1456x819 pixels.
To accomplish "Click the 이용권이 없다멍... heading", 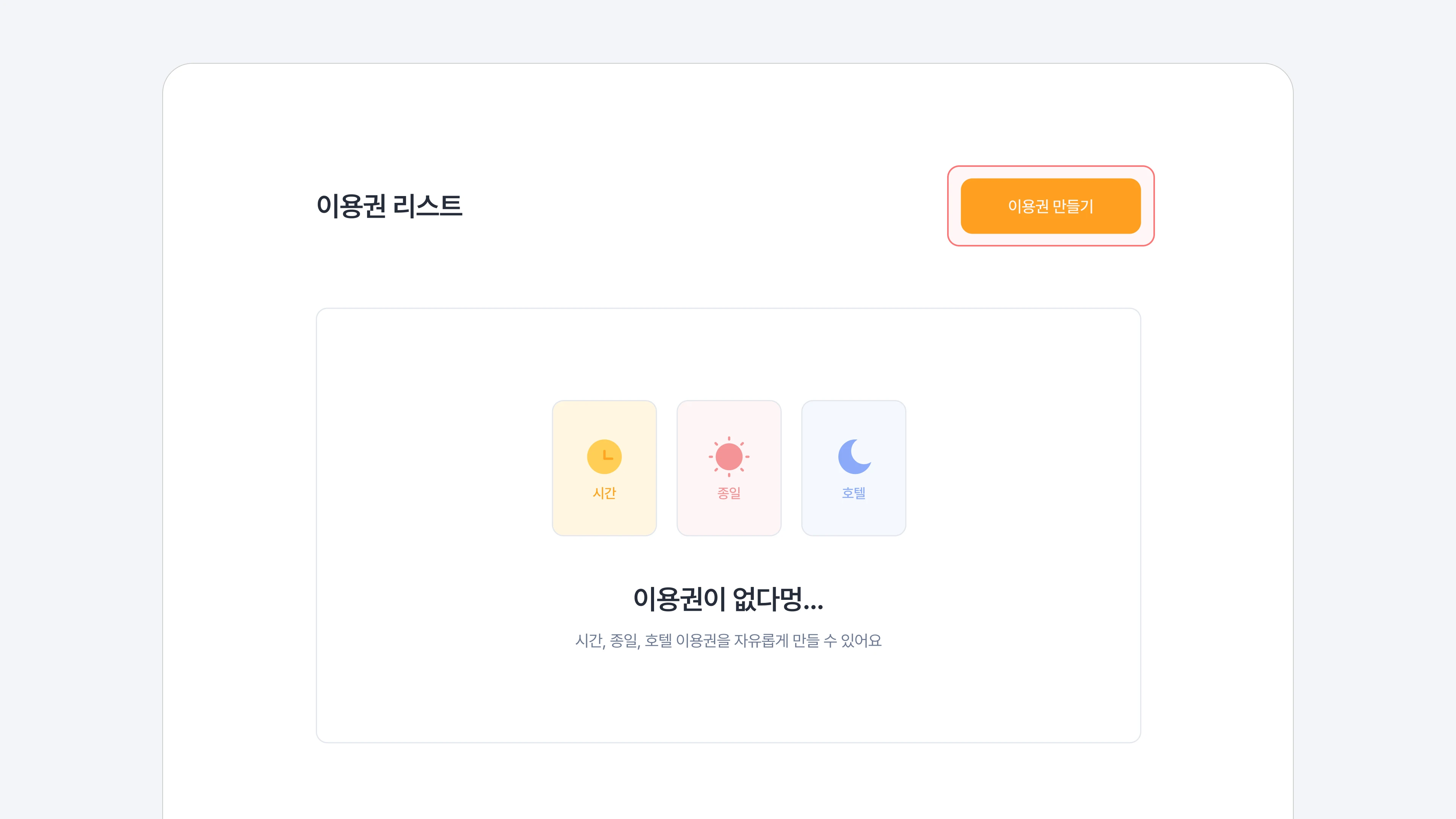I will (x=728, y=599).
